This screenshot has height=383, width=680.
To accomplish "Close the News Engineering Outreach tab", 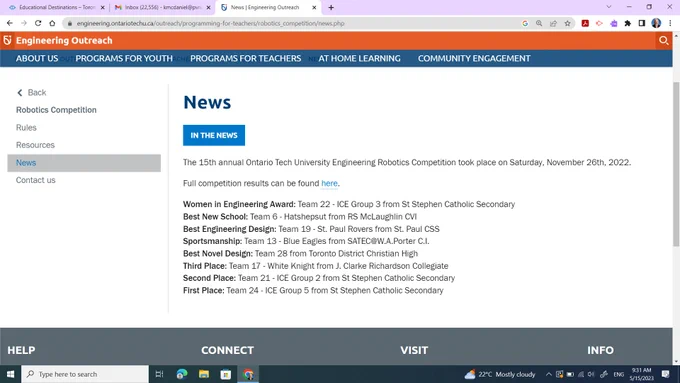I will [x=314, y=7].
